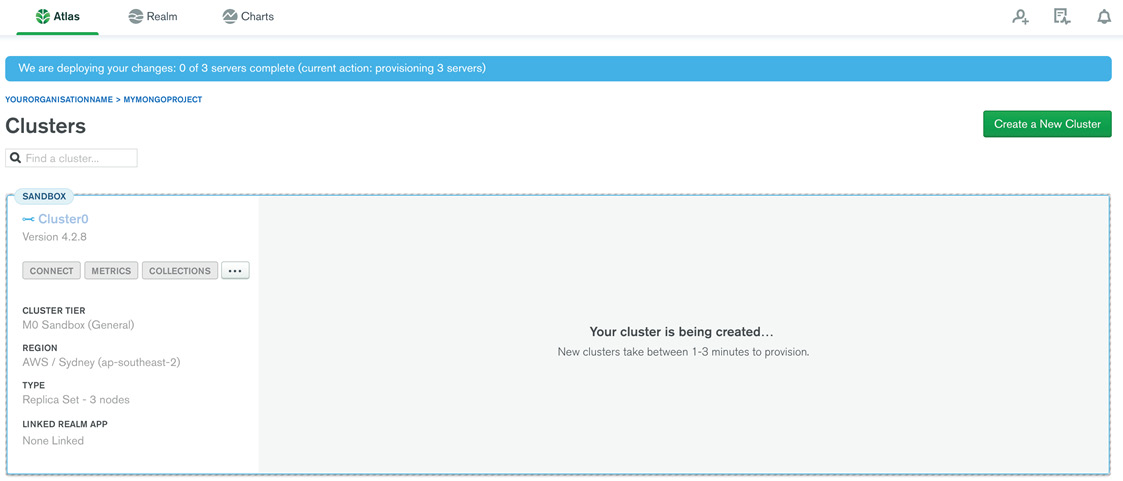Click the CLUSTER TIER label
The width and height of the screenshot is (1123, 481).
(x=54, y=311)
